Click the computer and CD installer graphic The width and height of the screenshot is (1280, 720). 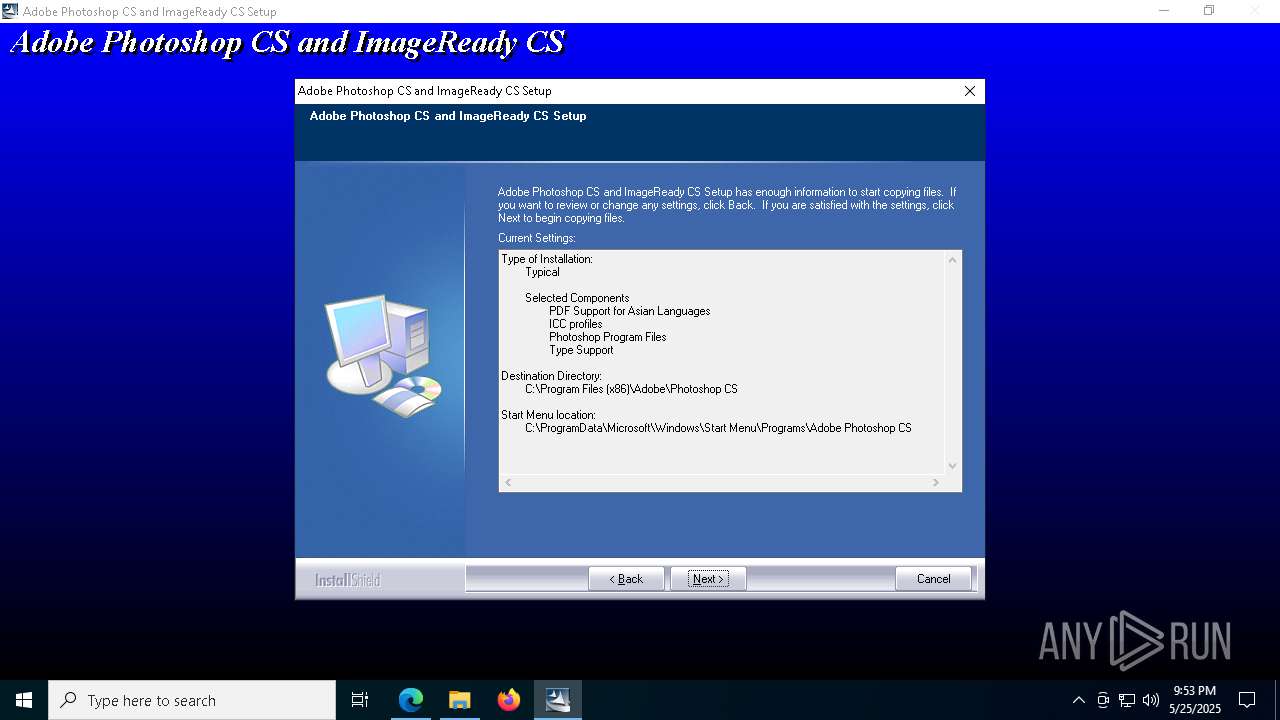(383, 355)
